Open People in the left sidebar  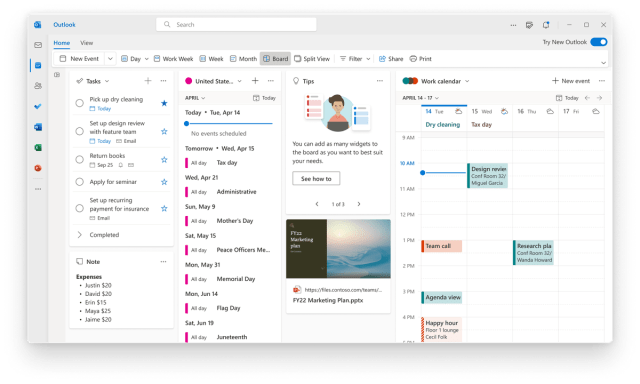tap(38, 86)
